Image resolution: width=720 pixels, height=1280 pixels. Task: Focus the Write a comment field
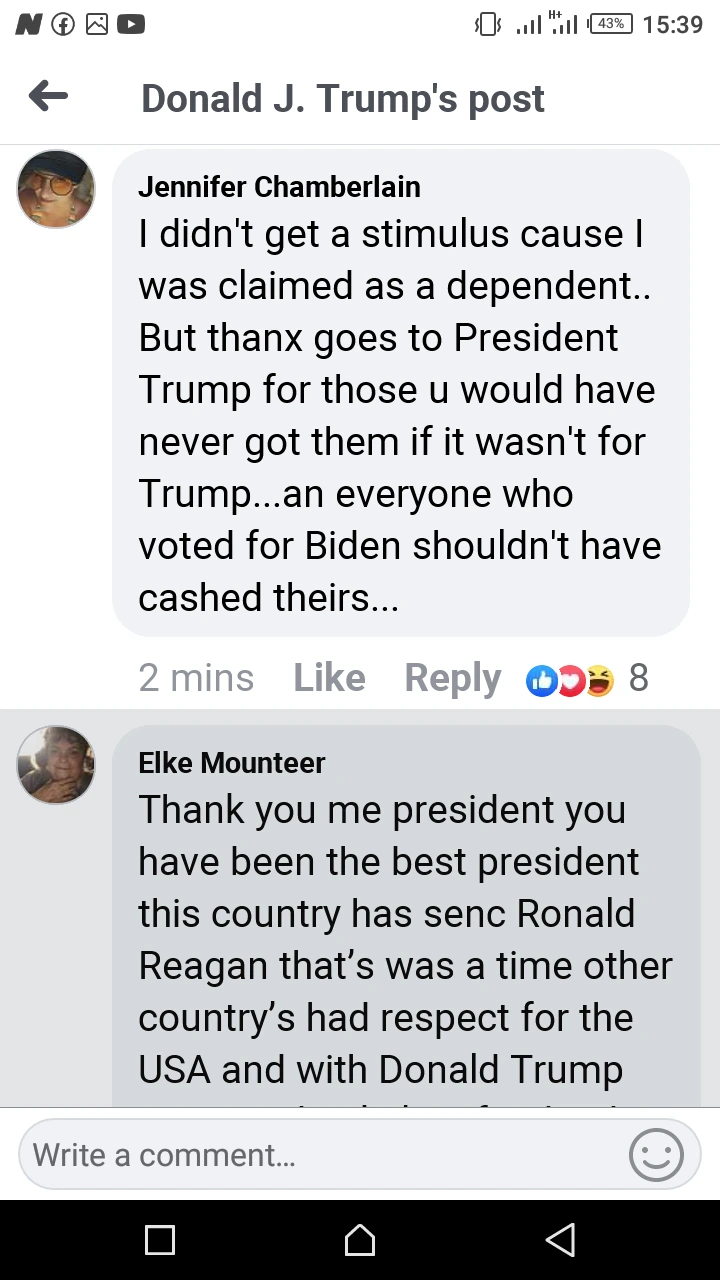(320, 1155)
